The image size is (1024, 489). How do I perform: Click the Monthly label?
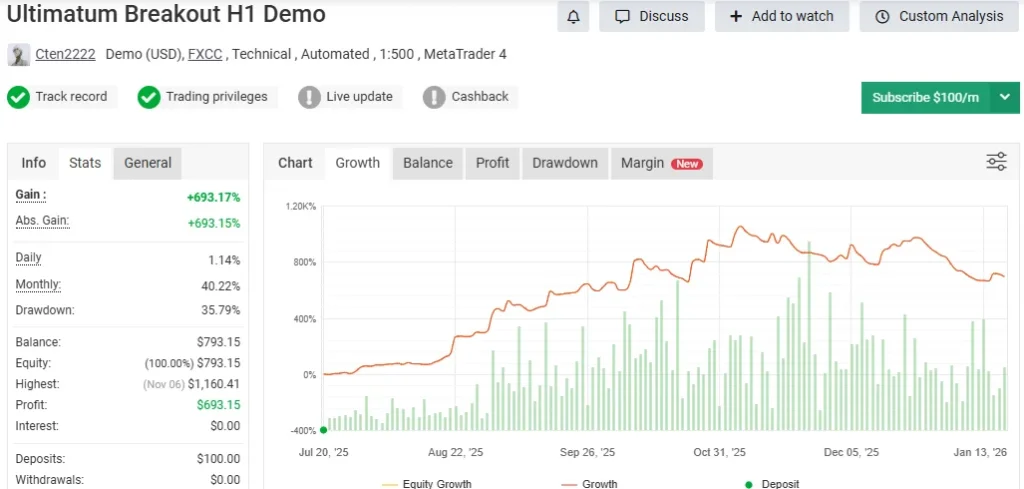38,285
